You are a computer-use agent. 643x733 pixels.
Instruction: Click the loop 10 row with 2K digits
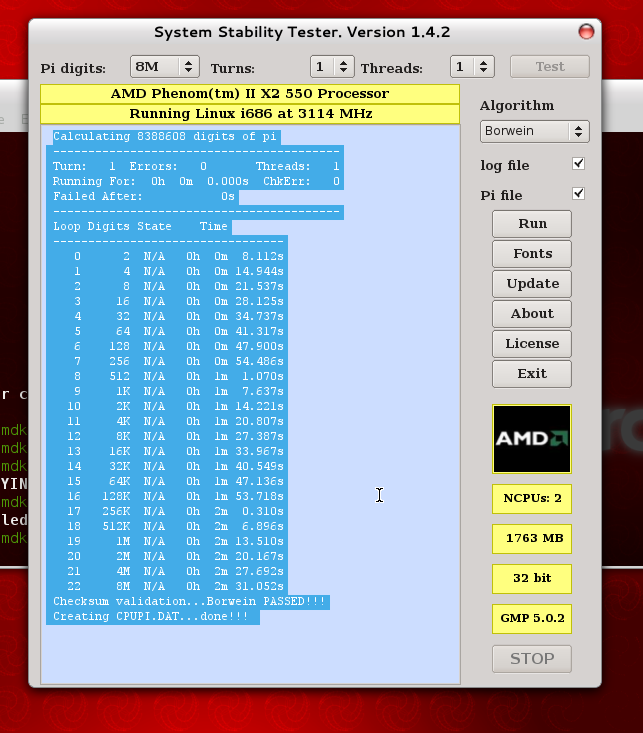(167, 406)
